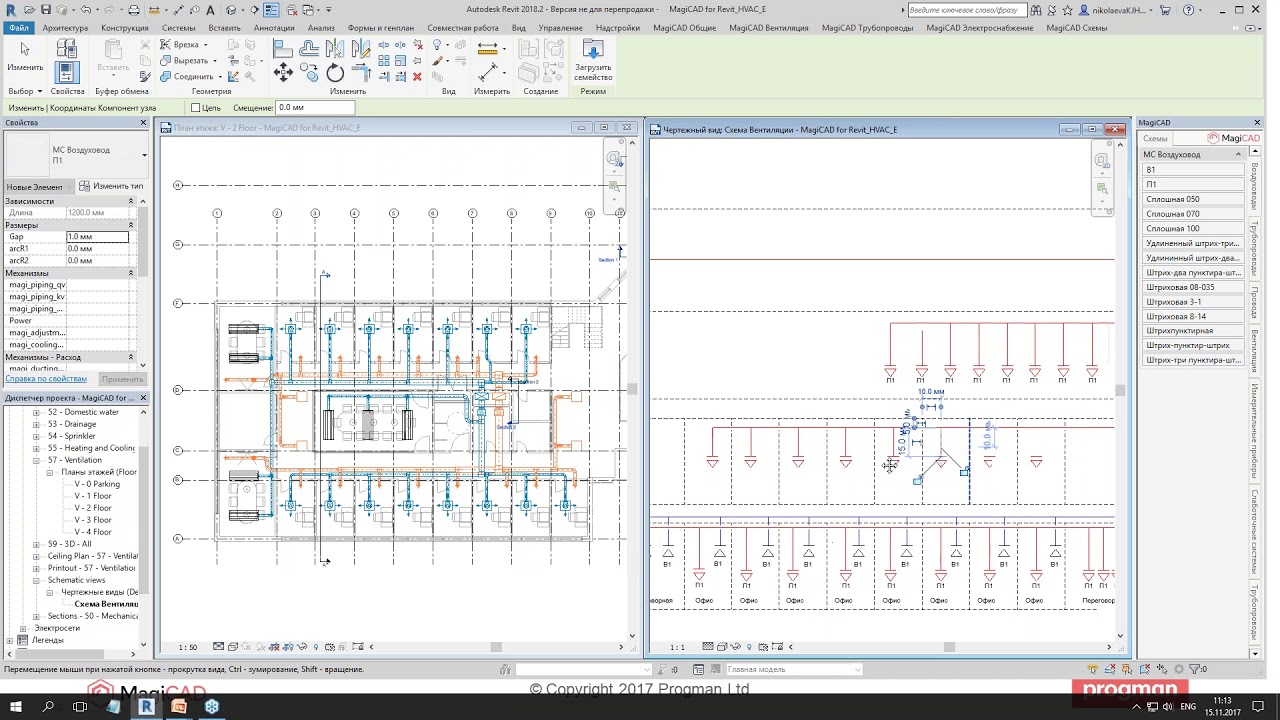Open the Выбор panel dropdown
Image resolution: width=1280 pixels, height=720 pixels.
pyautogui.click(x=25, y=91)
